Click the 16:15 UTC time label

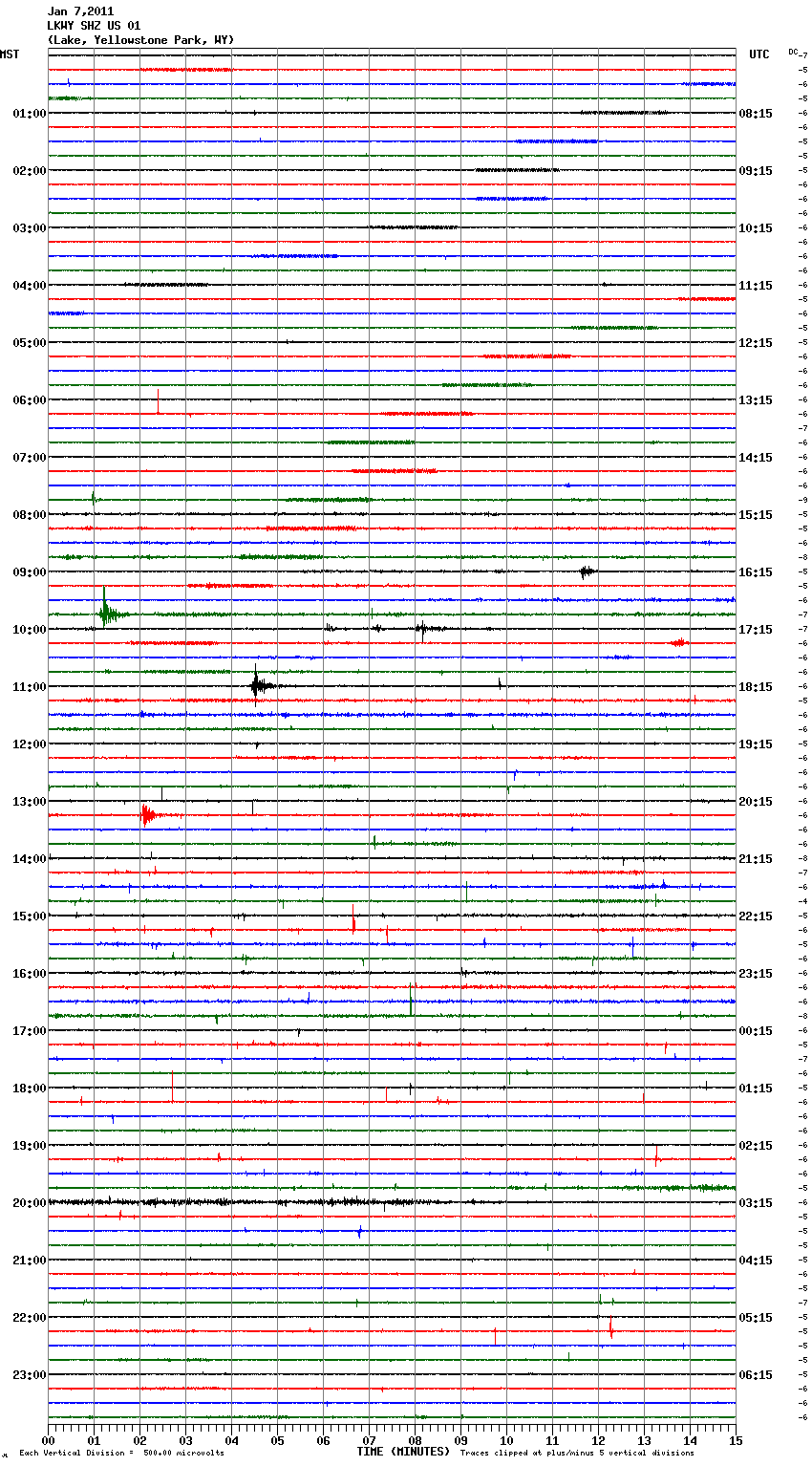pyautogui.click(x=756, y=572)
